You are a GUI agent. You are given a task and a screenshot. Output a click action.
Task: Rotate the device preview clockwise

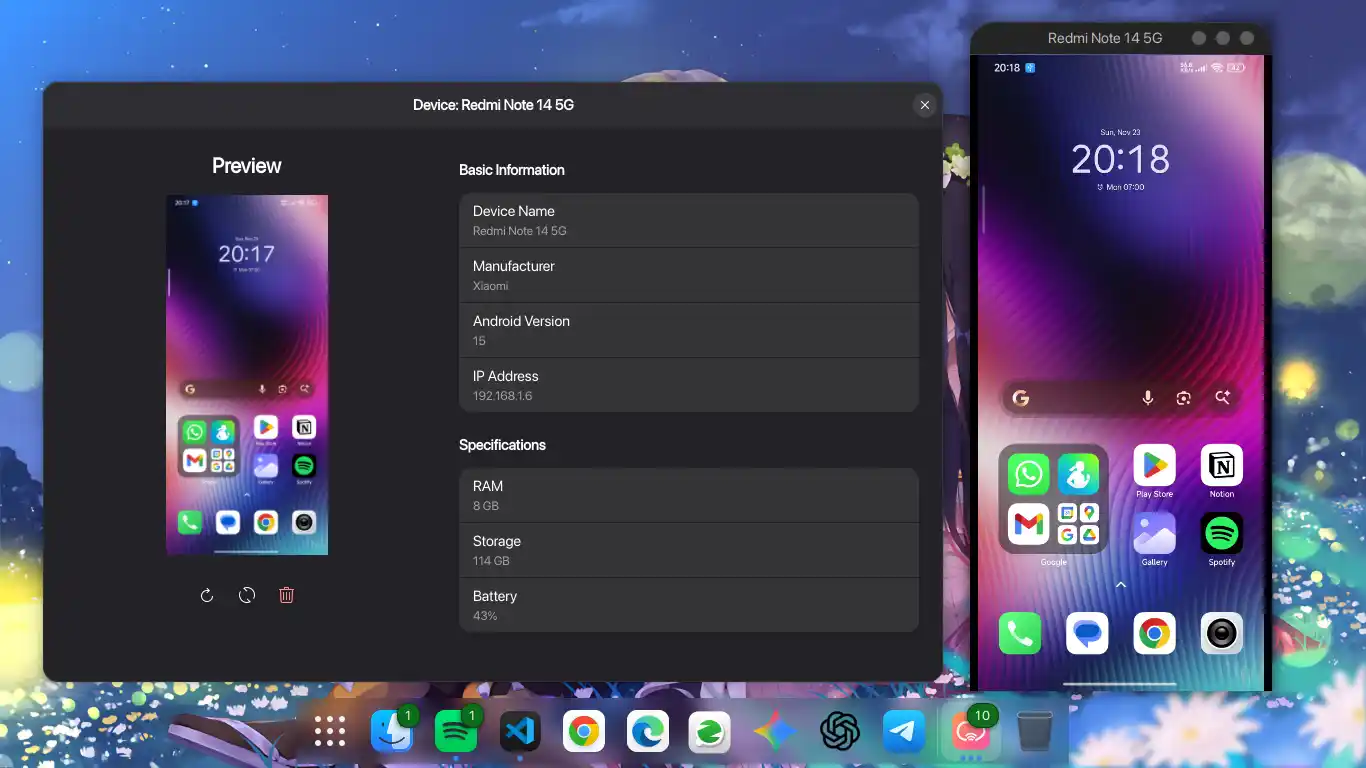206,594
